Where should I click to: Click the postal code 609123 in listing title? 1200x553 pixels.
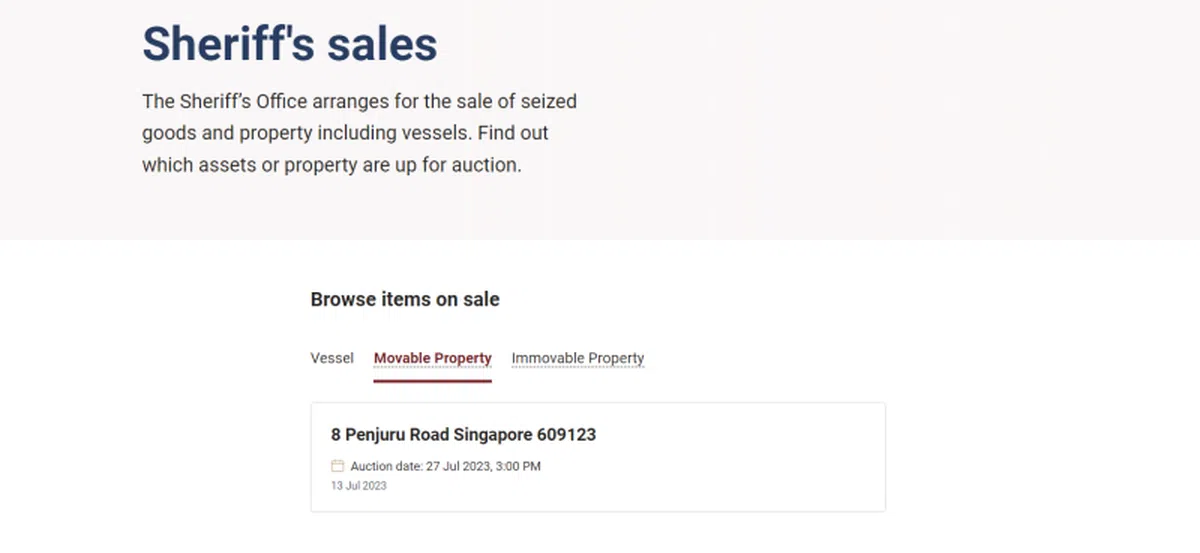(x=566, y=435)
